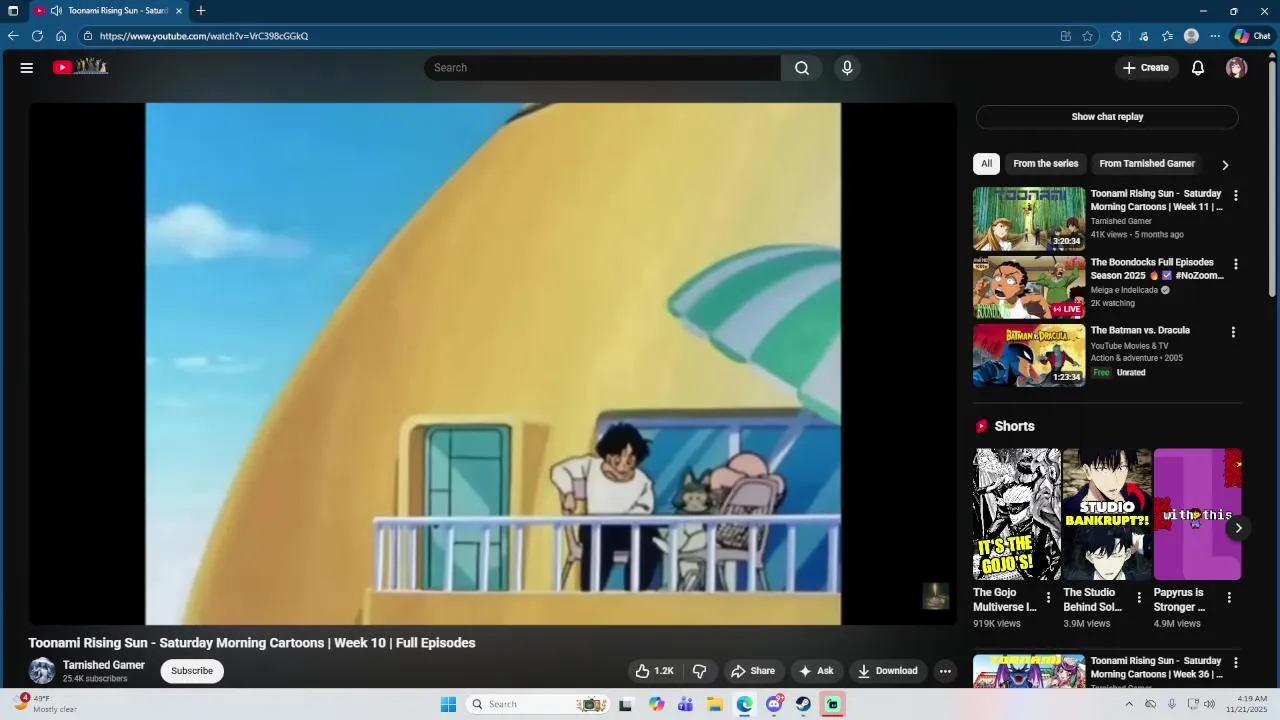
Task: Open browser Settings and more menu
Action: (1215, 36)
